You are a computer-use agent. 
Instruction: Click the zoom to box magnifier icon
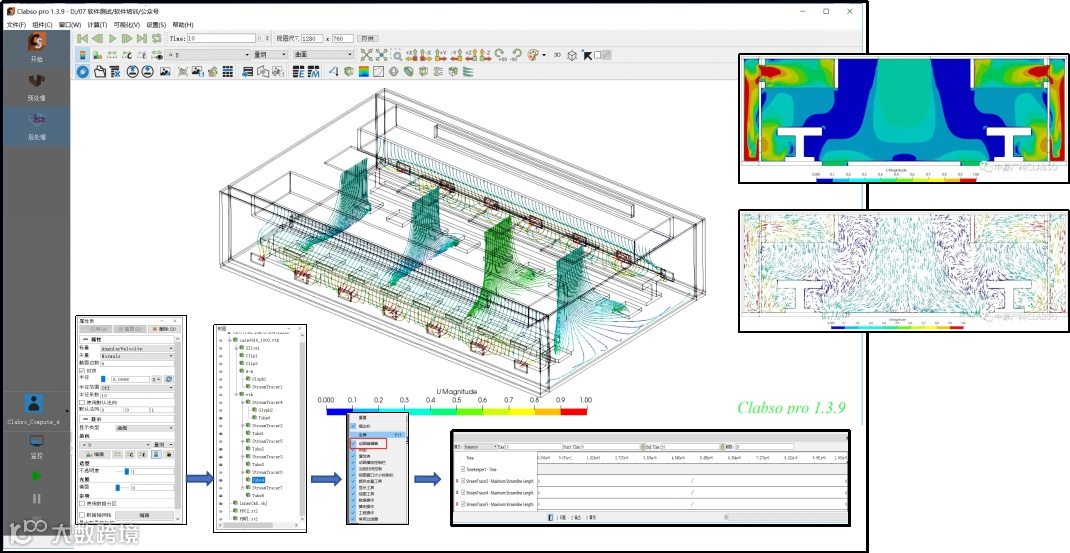click(396, 55)
